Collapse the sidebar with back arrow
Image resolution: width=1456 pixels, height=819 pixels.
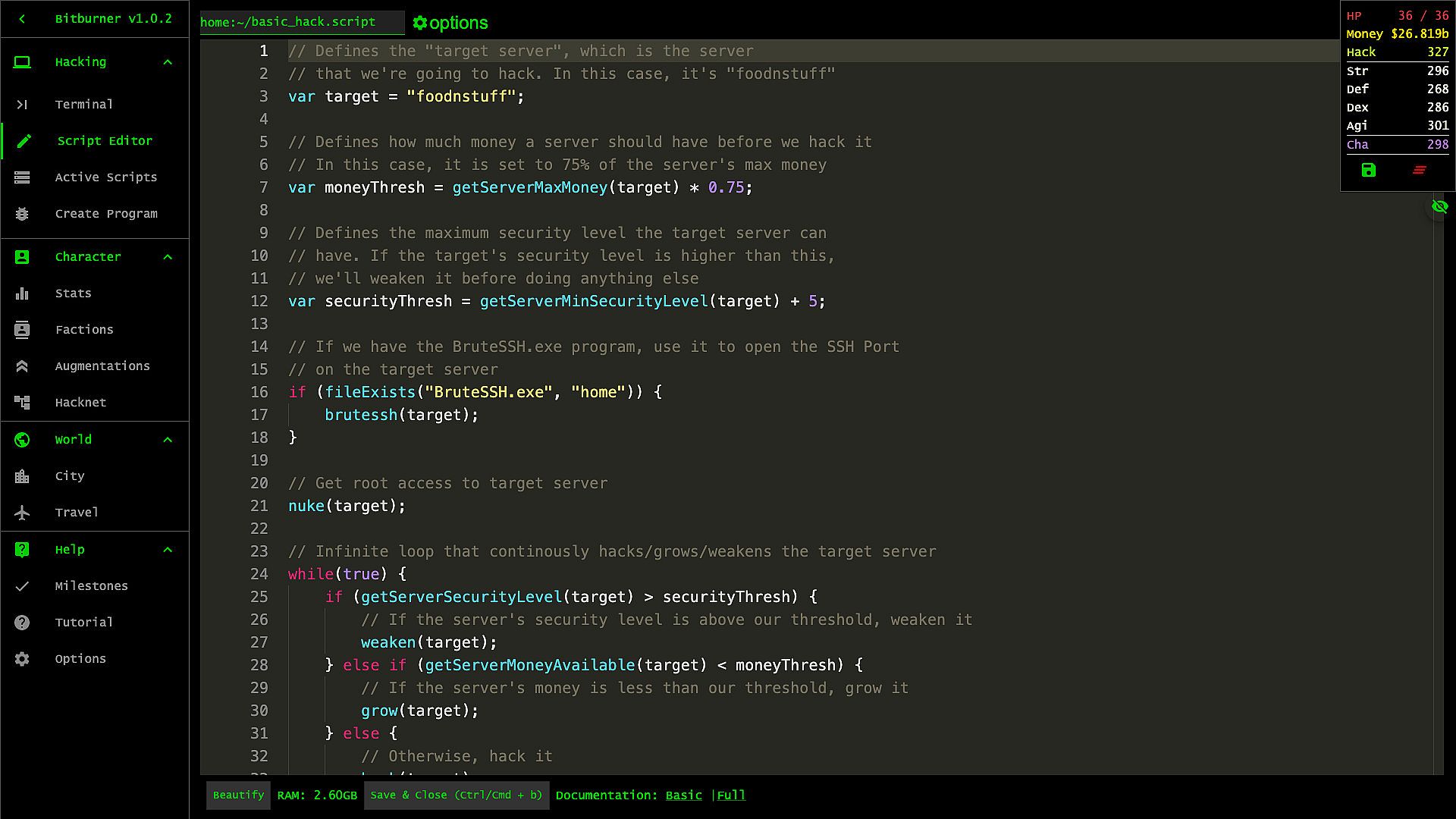(22, 19)
